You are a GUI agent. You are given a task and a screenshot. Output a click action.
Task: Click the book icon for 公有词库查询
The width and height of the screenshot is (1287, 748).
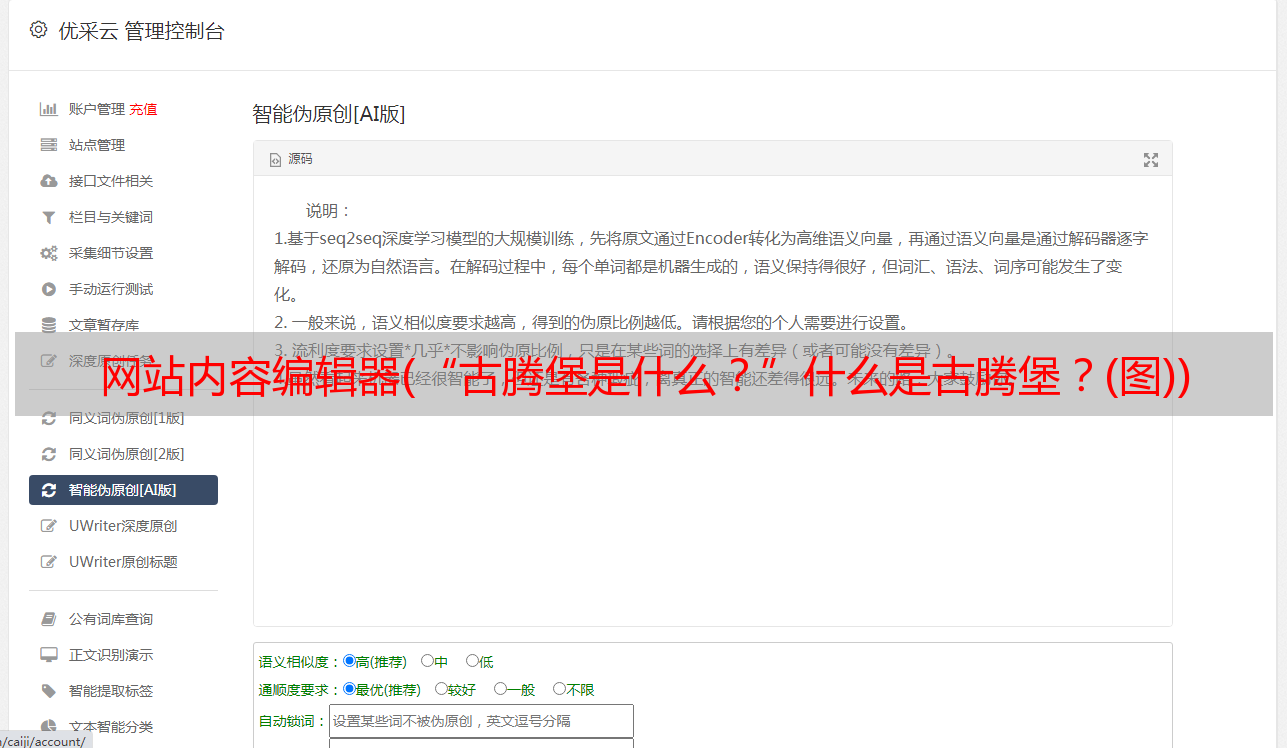48,619
